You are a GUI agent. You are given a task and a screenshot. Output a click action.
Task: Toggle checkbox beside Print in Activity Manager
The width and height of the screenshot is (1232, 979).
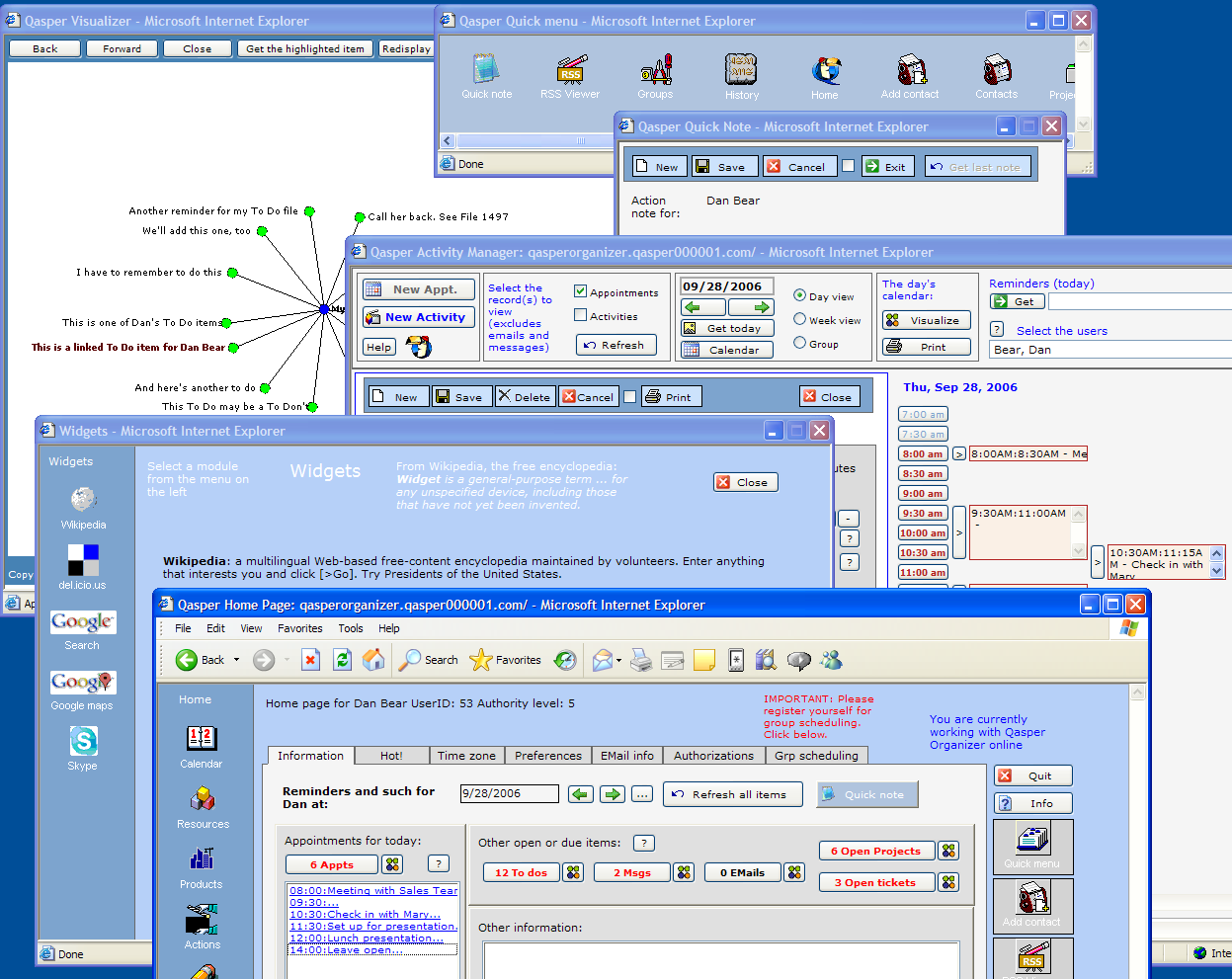click(x=629, y=397)
